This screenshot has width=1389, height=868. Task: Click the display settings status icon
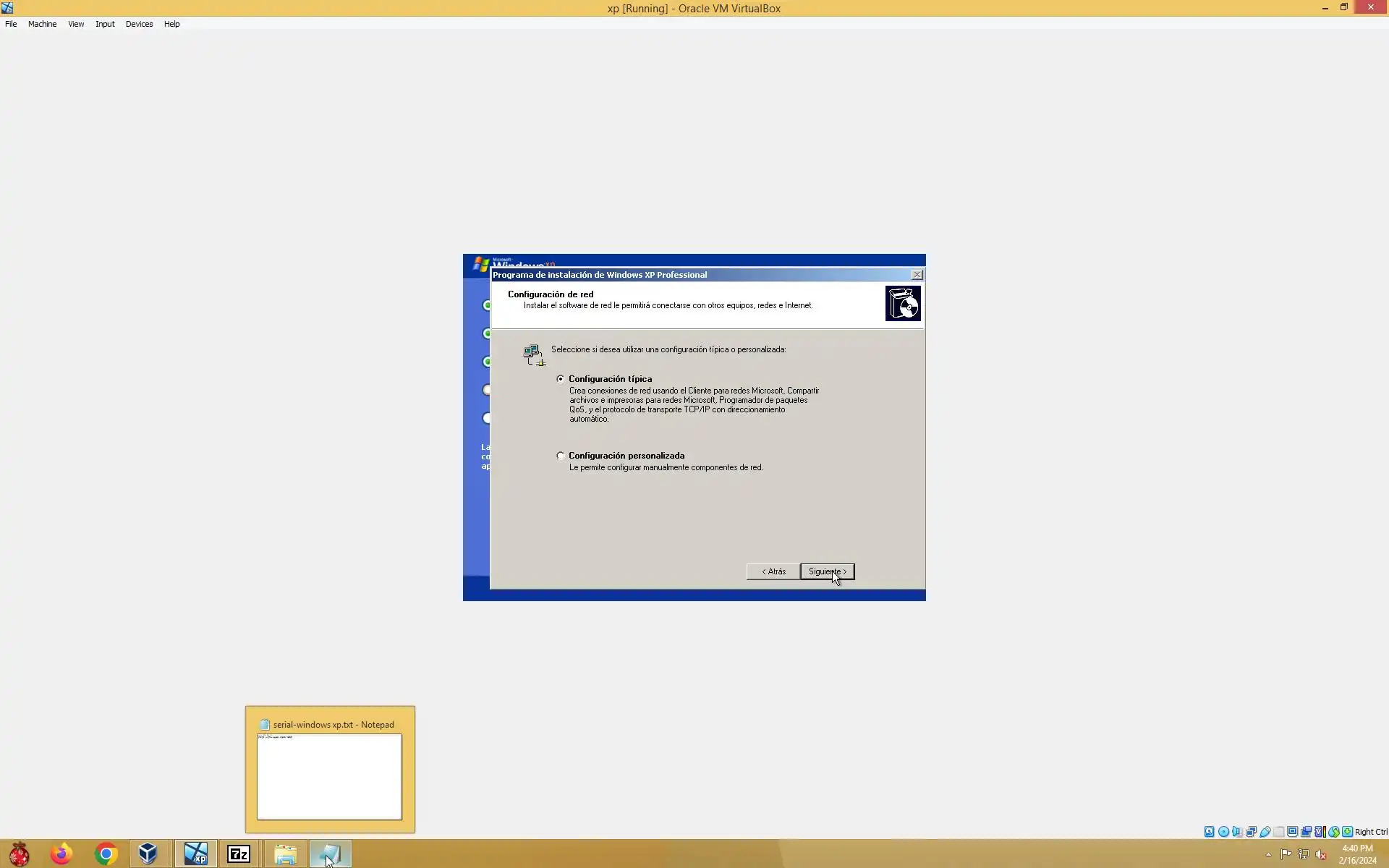click(1292, 832)
